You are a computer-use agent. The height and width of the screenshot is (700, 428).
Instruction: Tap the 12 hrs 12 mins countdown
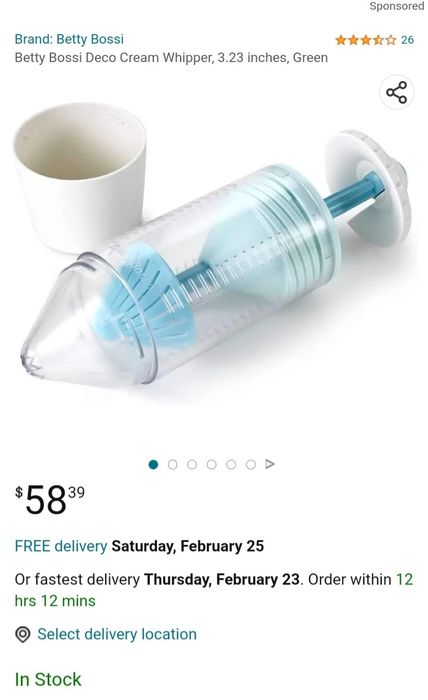coord(214,590)
